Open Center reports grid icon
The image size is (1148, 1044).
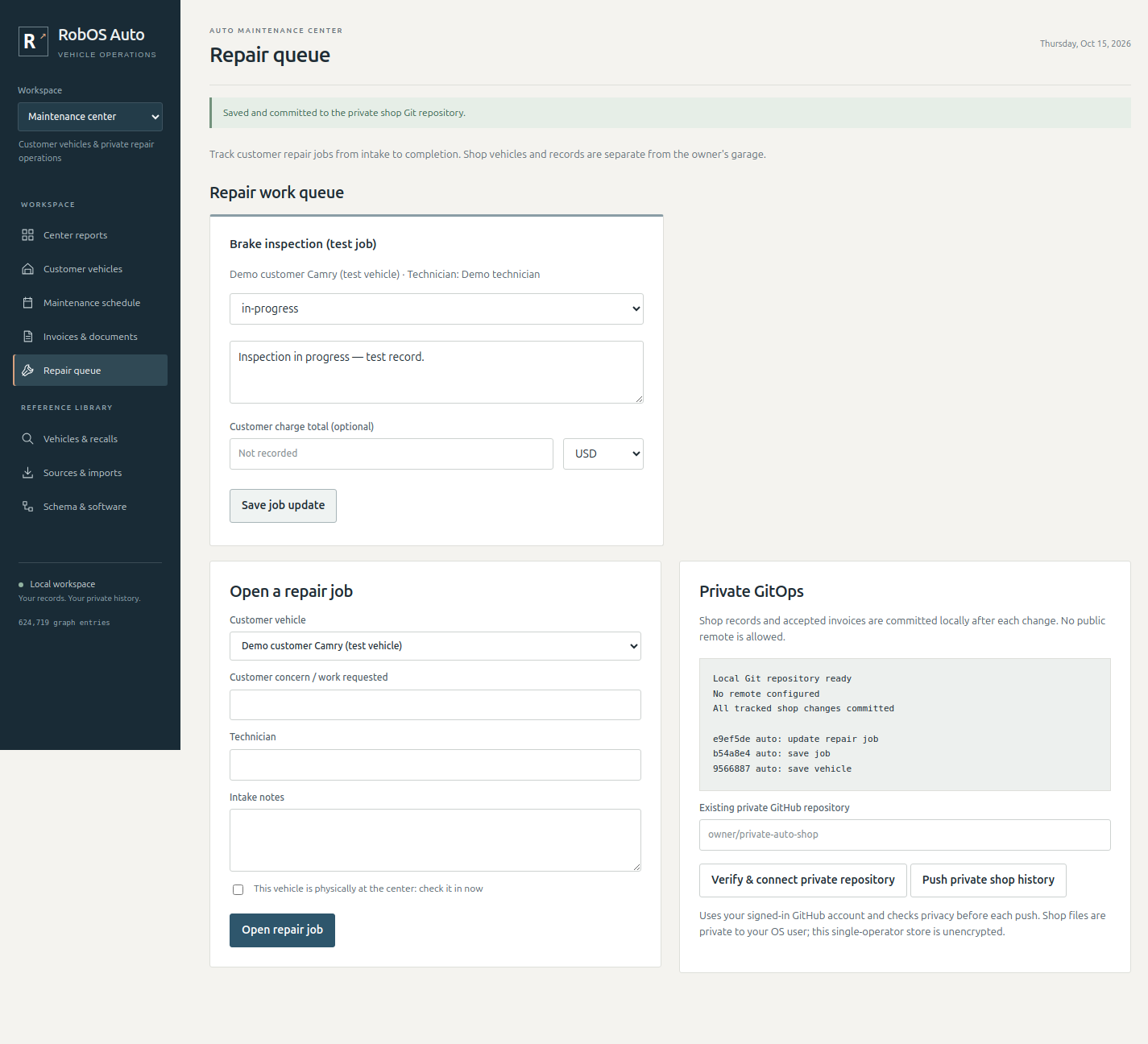[27, 235]
